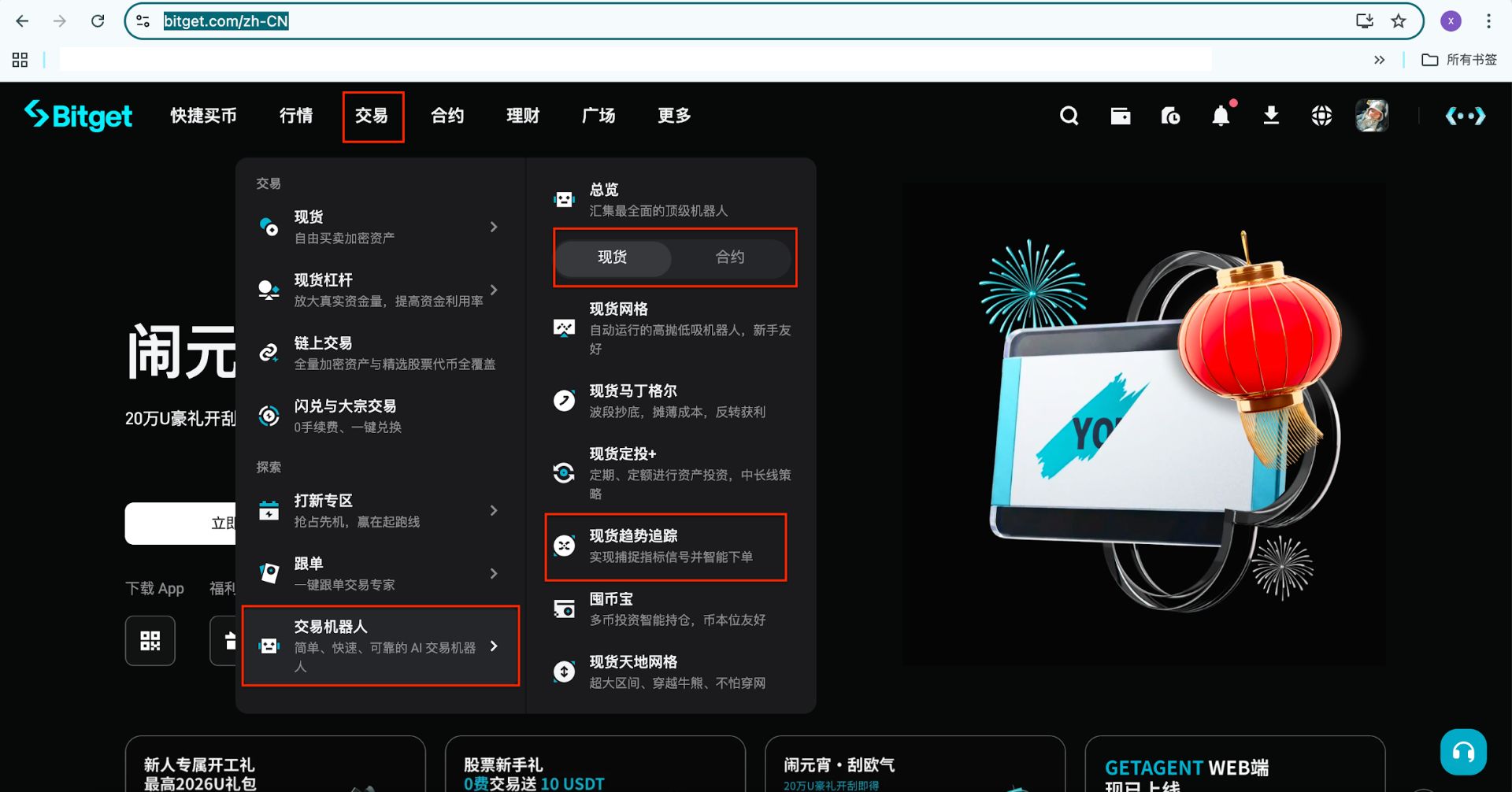Open 交易 in top navigation
This screenshot has height=792, width=1512.
372,116
